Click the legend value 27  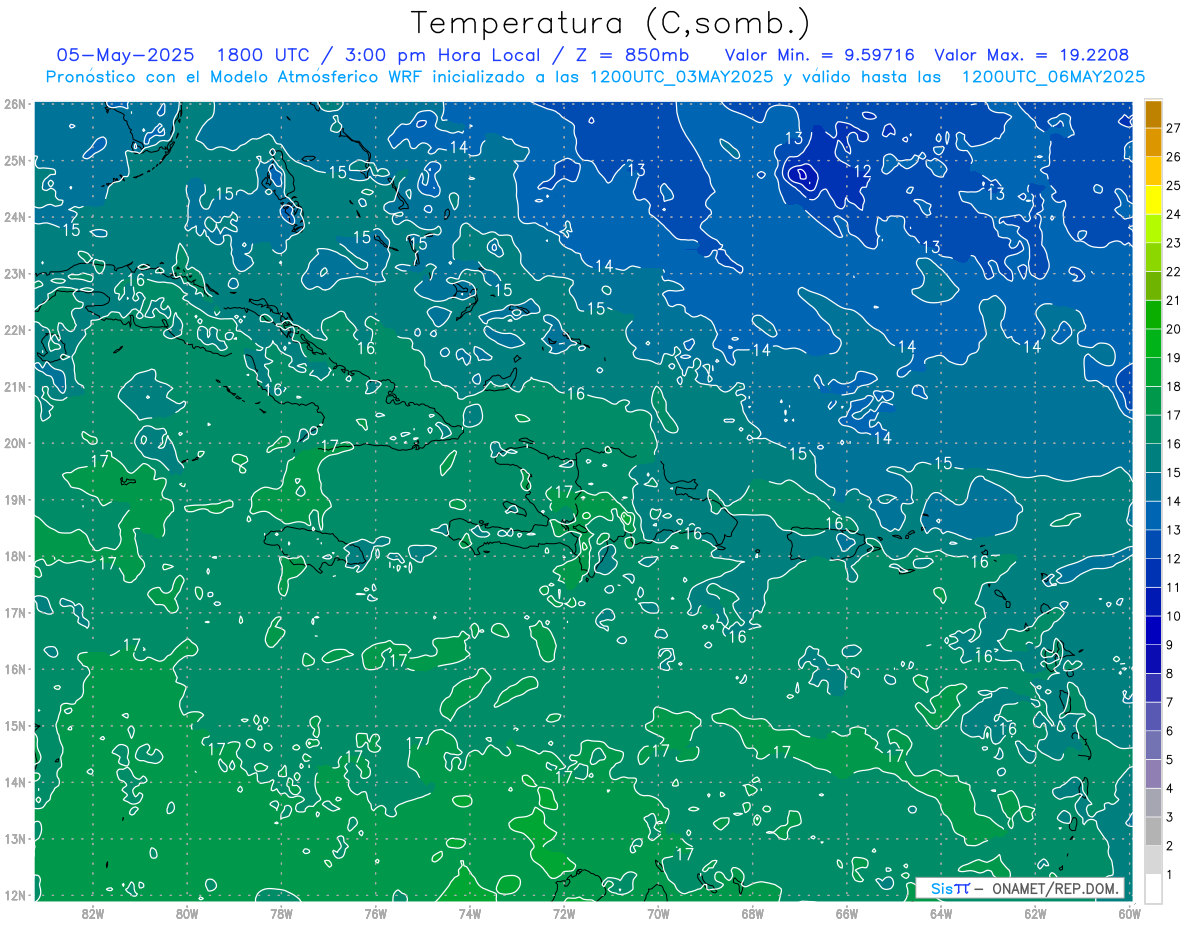pyautogui.click(x=1174, y=127)
